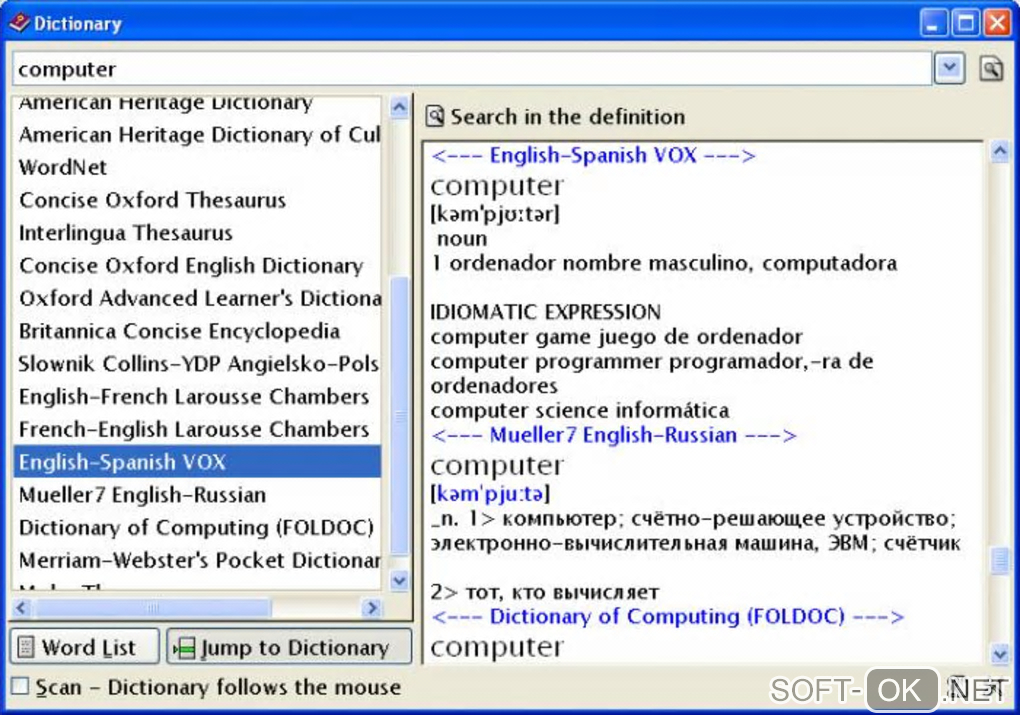Click Search in the definition label
This screenshot has height=715, width=1020.
click(x=567, y=117)
